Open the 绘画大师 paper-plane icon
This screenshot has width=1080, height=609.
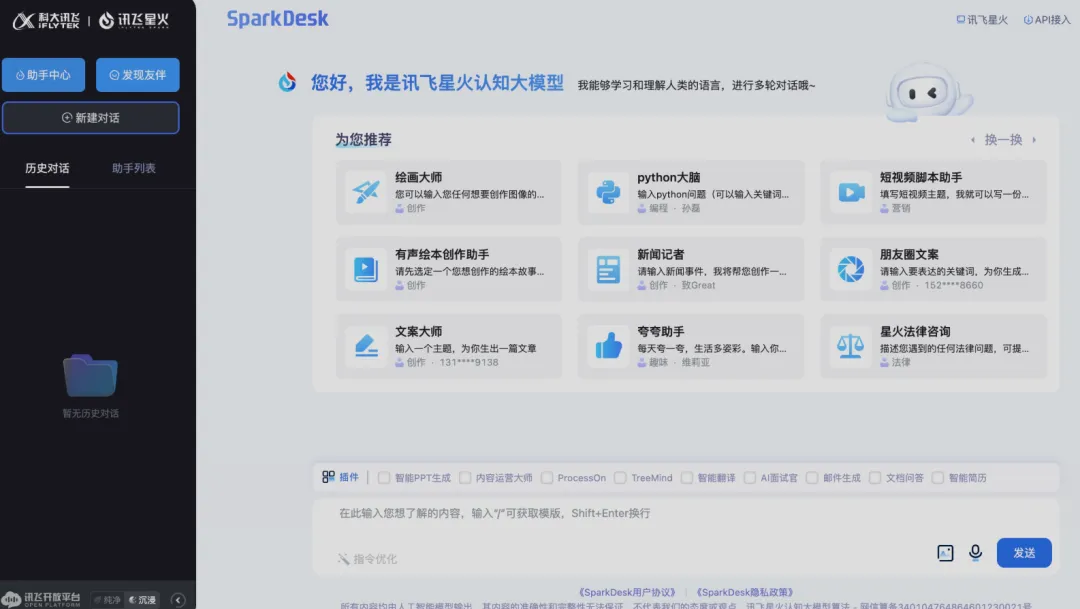(x=366, y=192)
